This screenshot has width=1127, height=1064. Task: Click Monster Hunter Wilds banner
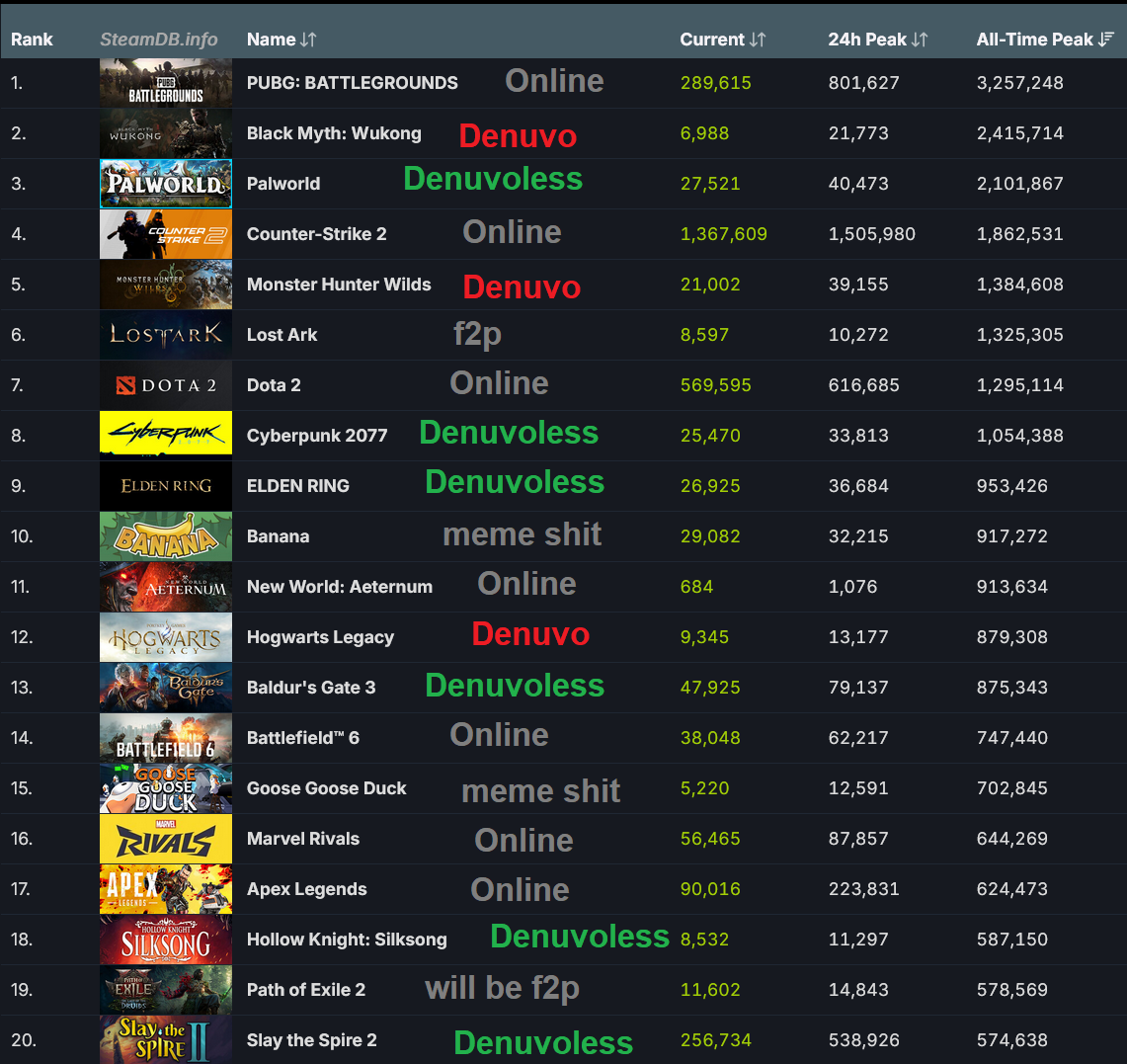pyautogui.click(x=166, y=284)
